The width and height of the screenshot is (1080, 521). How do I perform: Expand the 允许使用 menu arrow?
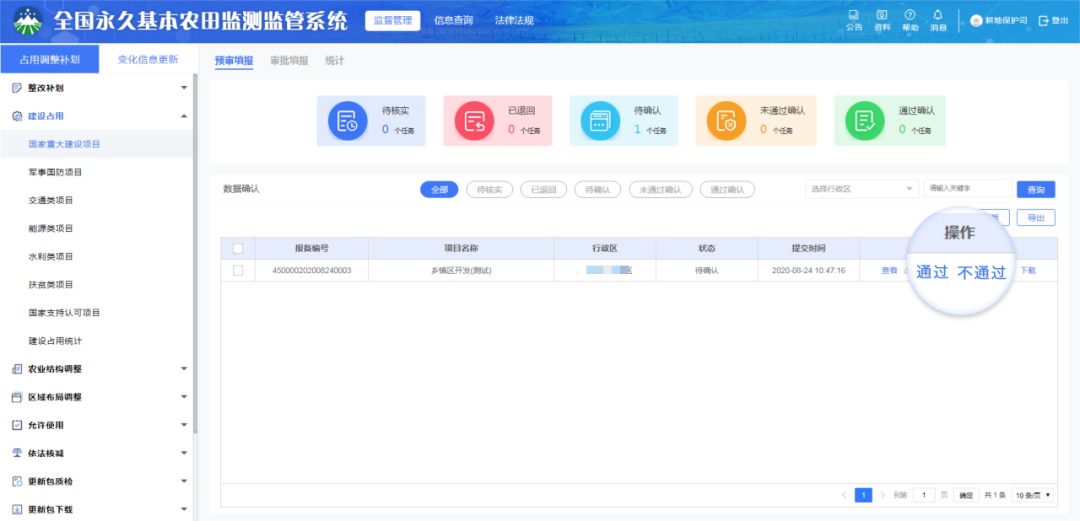pyautogui.click(x=184, y=425)
